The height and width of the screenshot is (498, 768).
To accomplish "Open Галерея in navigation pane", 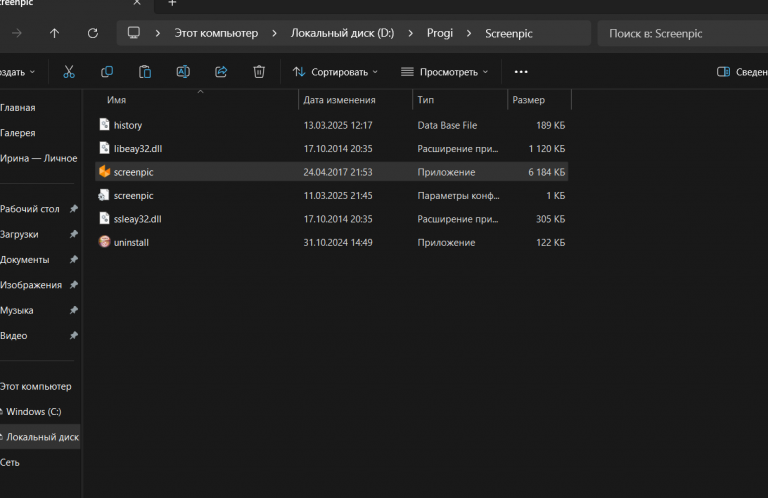I will tap(18, 133).
